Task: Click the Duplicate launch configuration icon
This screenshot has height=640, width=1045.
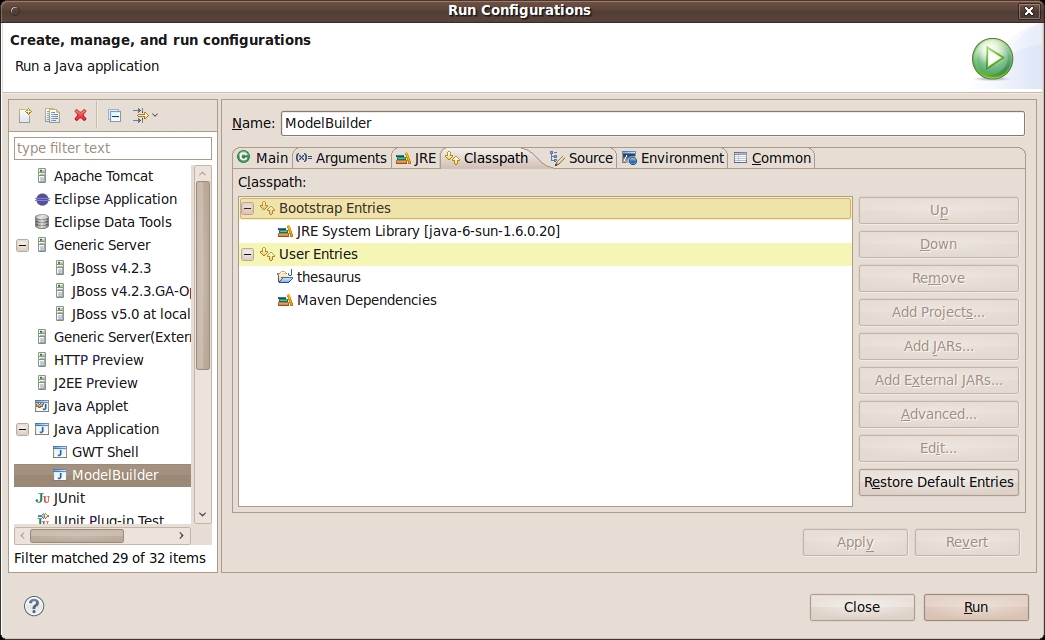Action: (53, 115)
